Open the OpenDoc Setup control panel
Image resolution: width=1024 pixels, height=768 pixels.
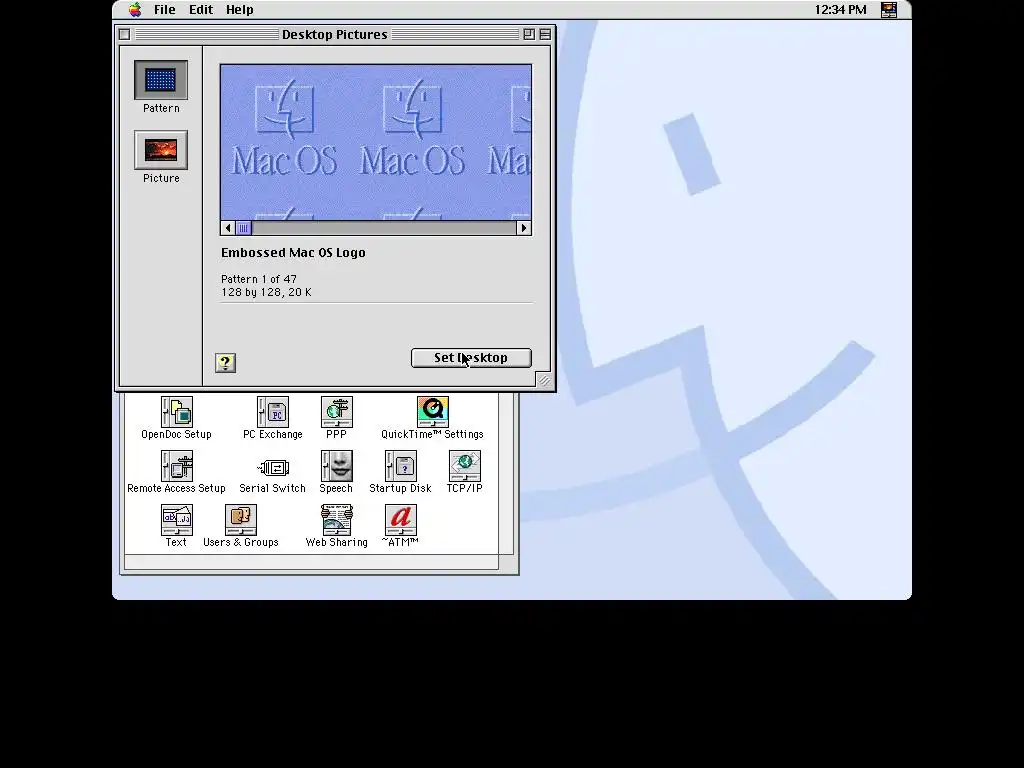pyautogui.click(x=176, y=412)
